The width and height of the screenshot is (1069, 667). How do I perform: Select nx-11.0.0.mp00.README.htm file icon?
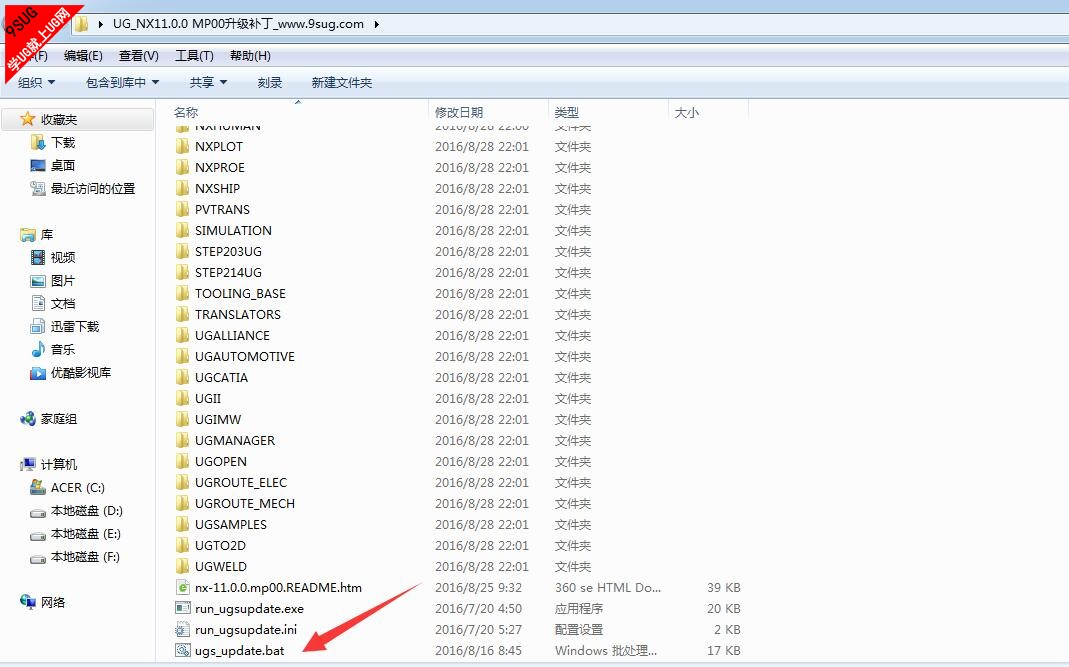click(183, 587)
